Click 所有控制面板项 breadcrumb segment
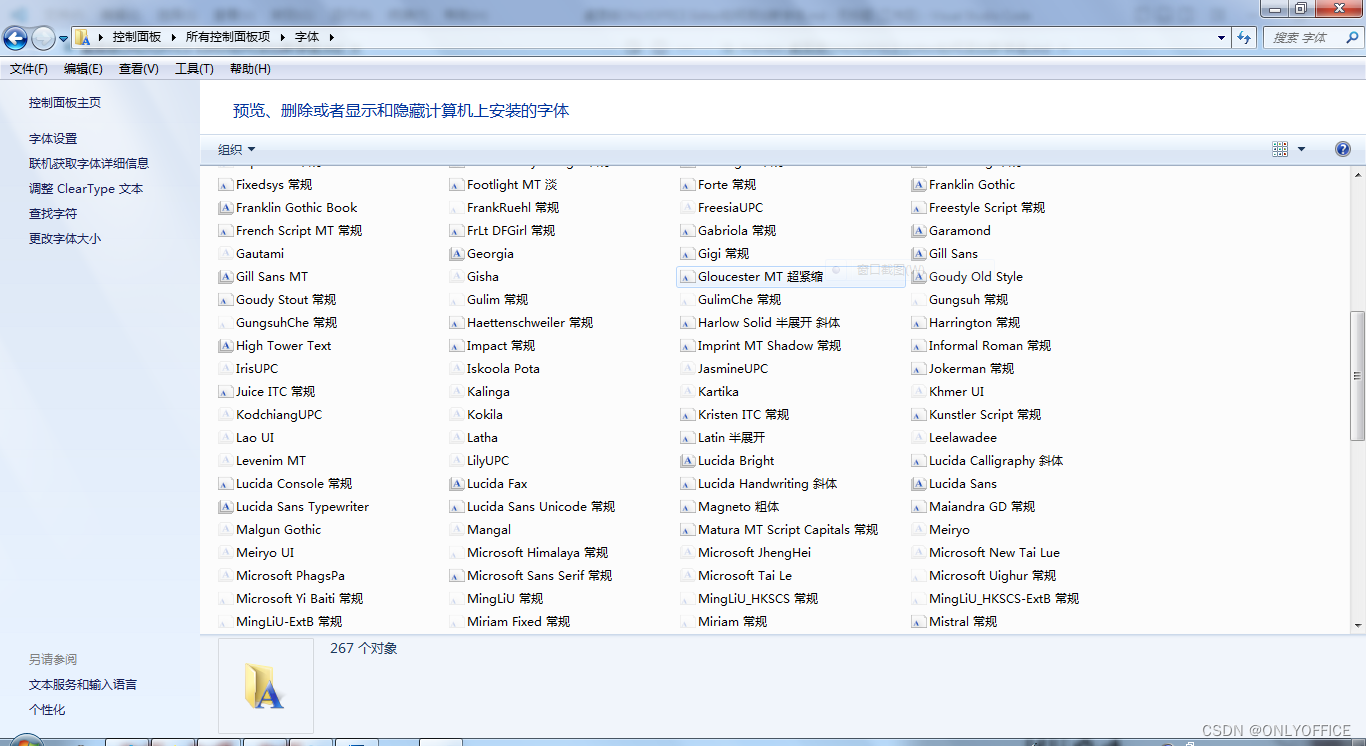Screen dimensions: 1366x746 [228, 37]
